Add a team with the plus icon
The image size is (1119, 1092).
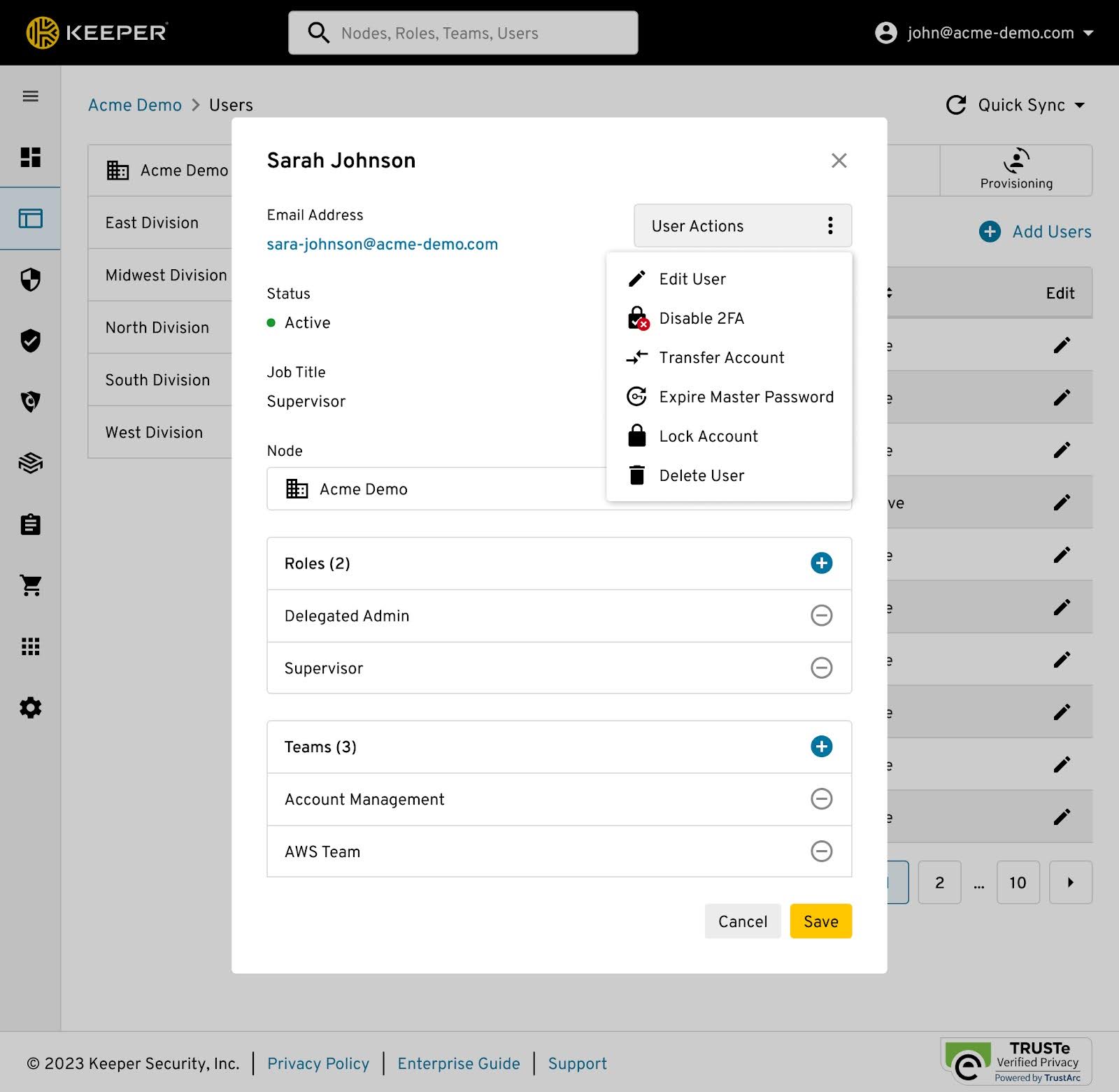click(821, 747)
